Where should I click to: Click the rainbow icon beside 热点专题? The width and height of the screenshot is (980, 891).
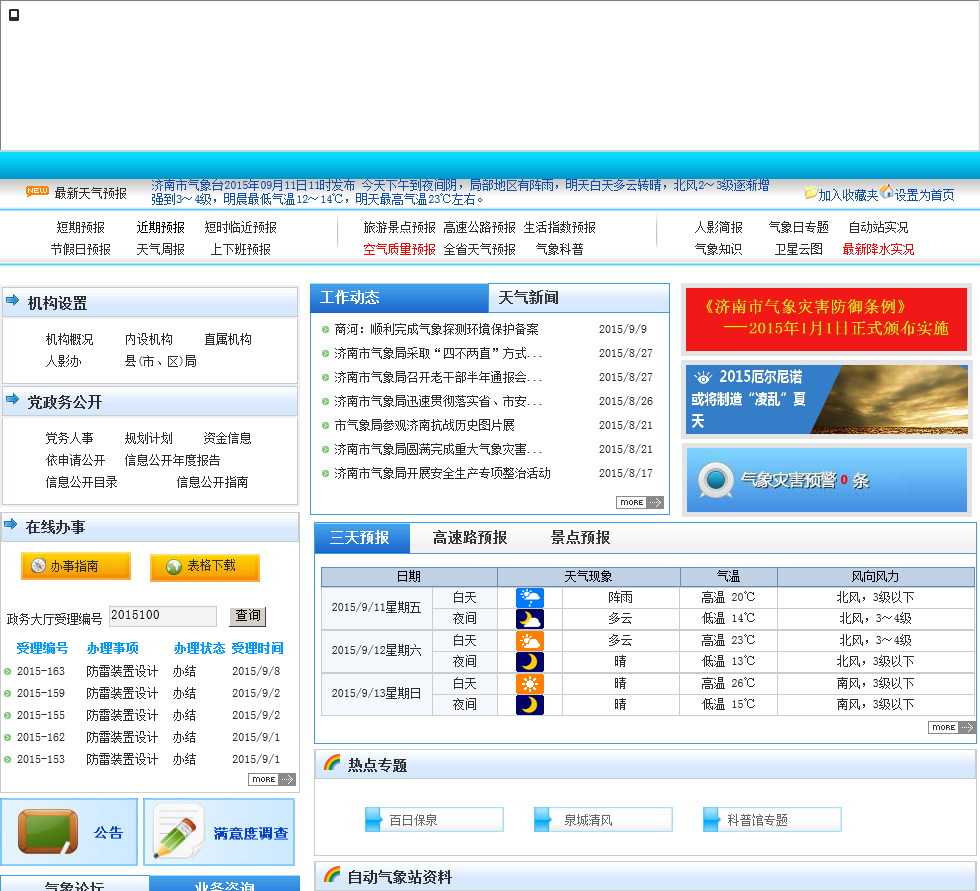tap(332, 762)
